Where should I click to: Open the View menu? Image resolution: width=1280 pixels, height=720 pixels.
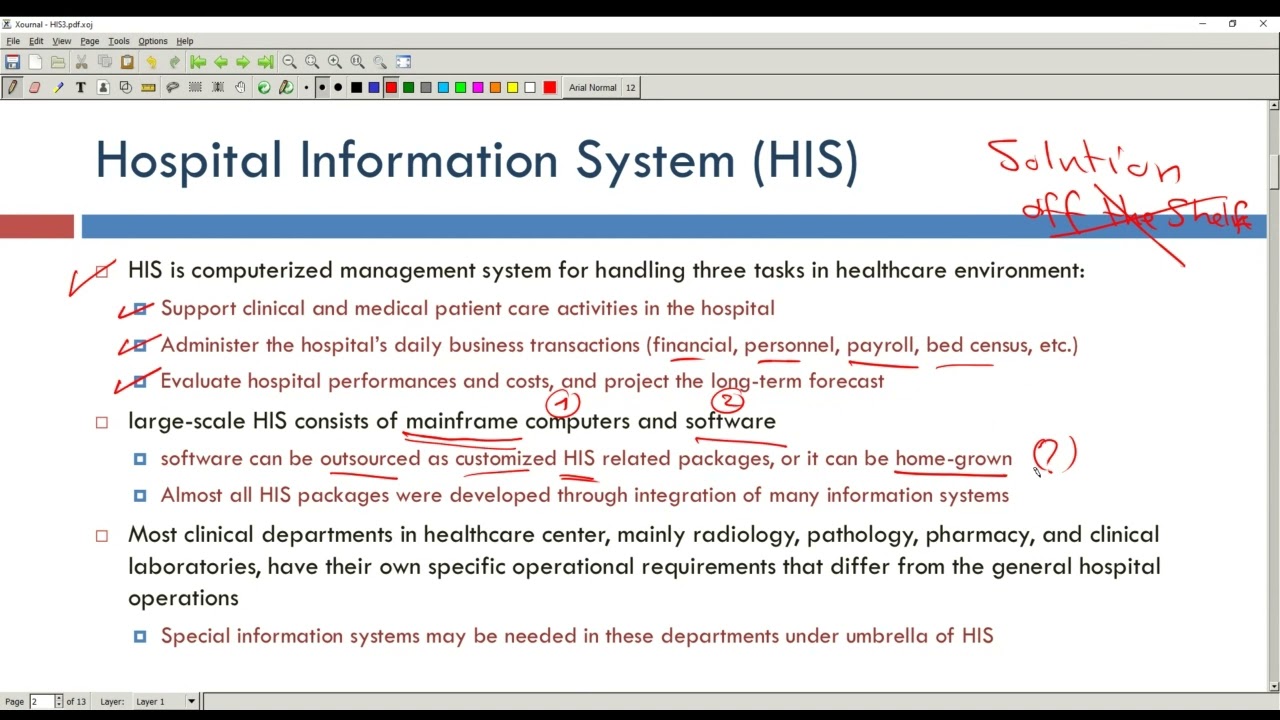tap(62, 41)
